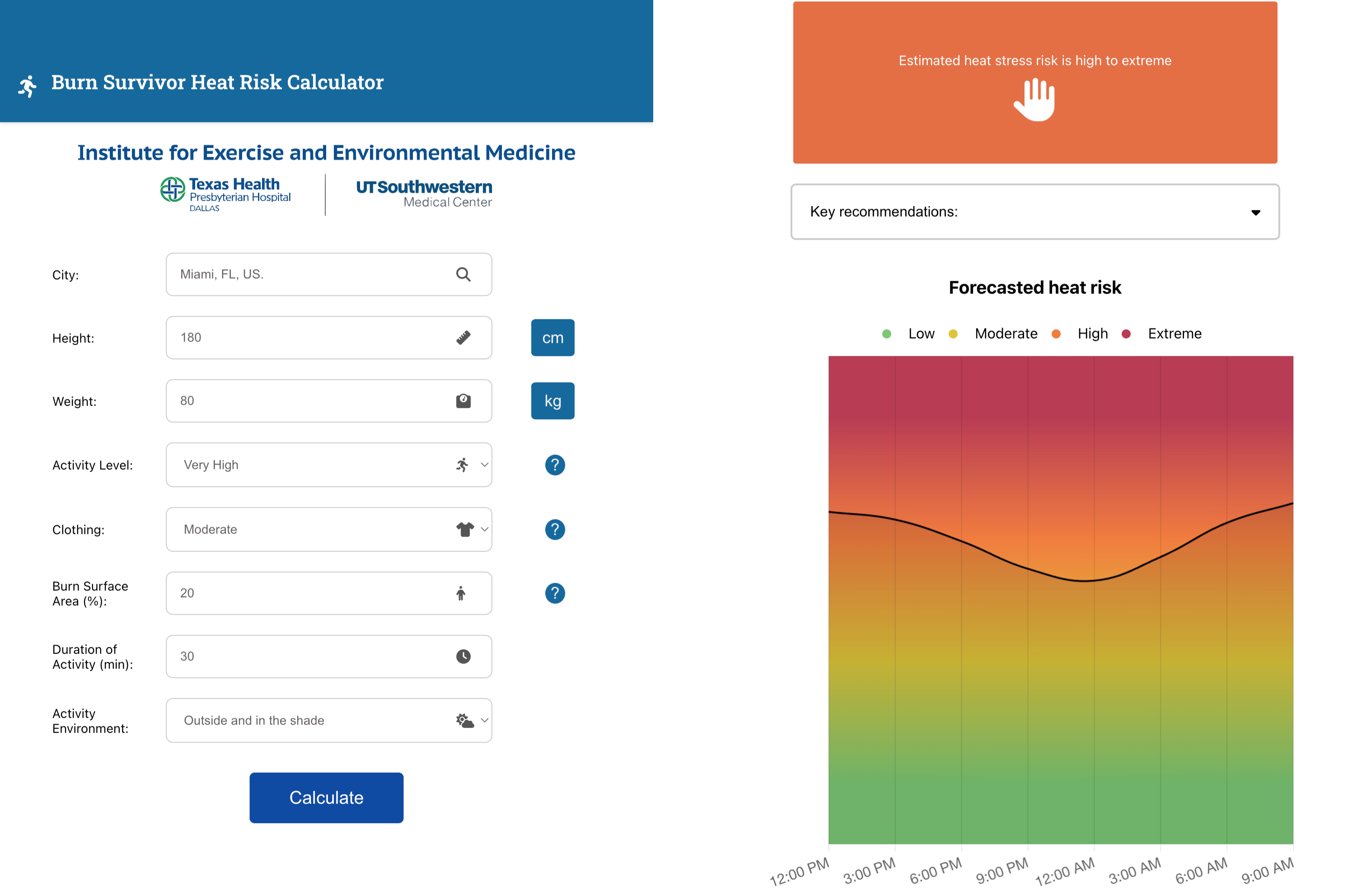Click the running person logo icon in header
The width and height of the screenshot is (1362, 896).
(28, 86)
